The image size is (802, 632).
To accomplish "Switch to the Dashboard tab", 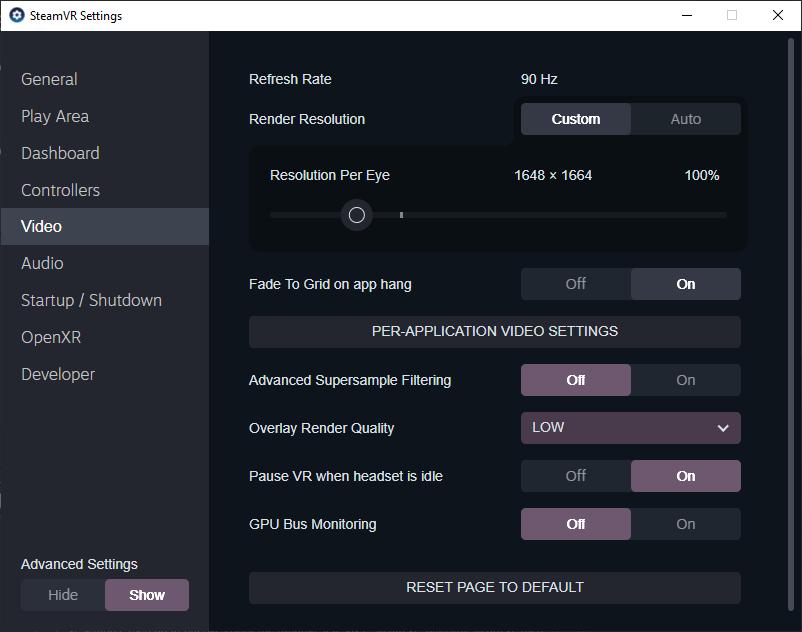I will 60,153.
